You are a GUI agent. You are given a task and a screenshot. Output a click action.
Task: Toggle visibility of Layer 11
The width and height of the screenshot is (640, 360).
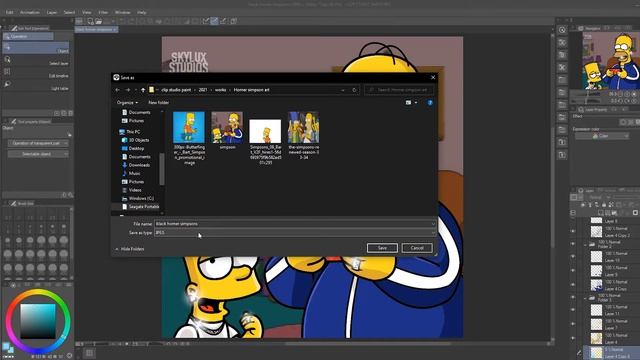pyautogui.click(x=573, y=310)
